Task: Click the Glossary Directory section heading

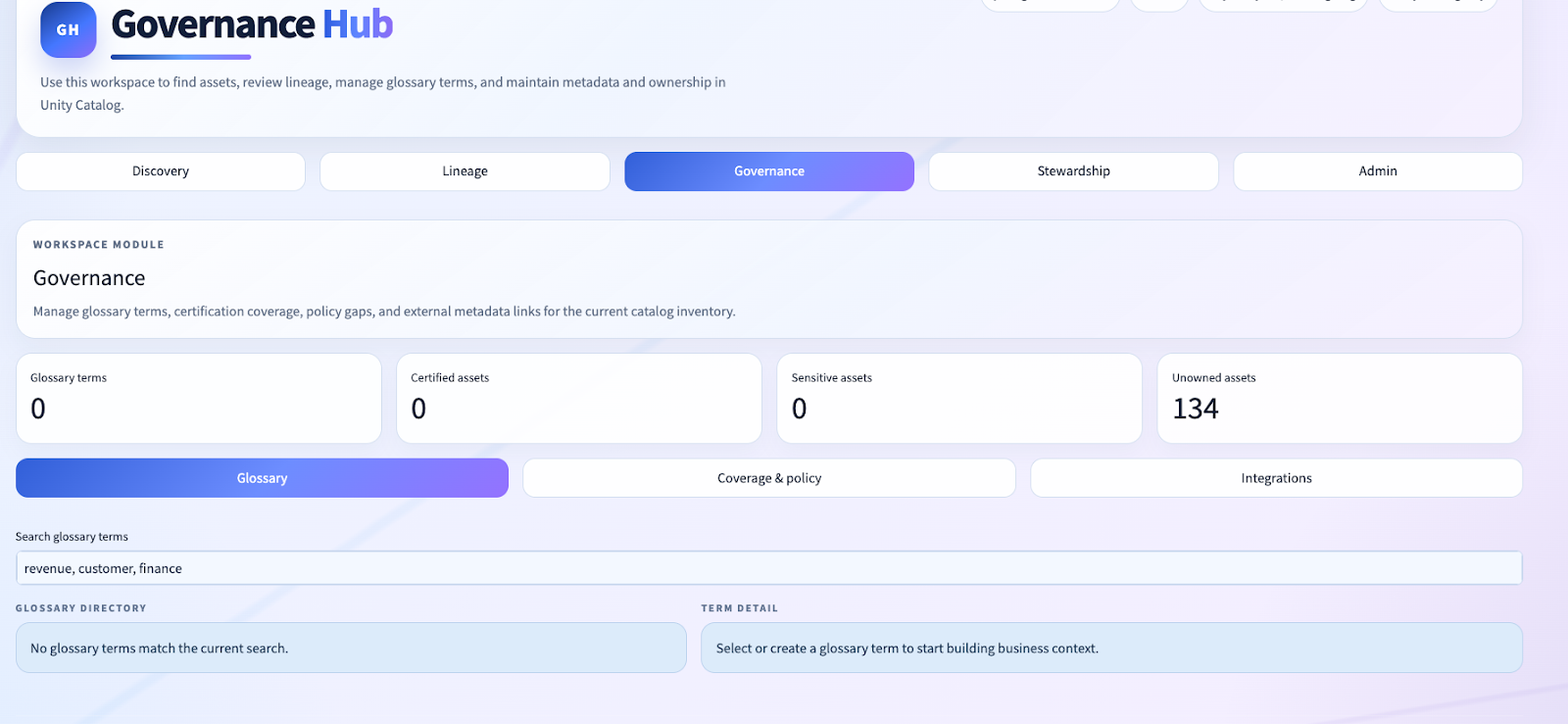Action: (81, 608)
